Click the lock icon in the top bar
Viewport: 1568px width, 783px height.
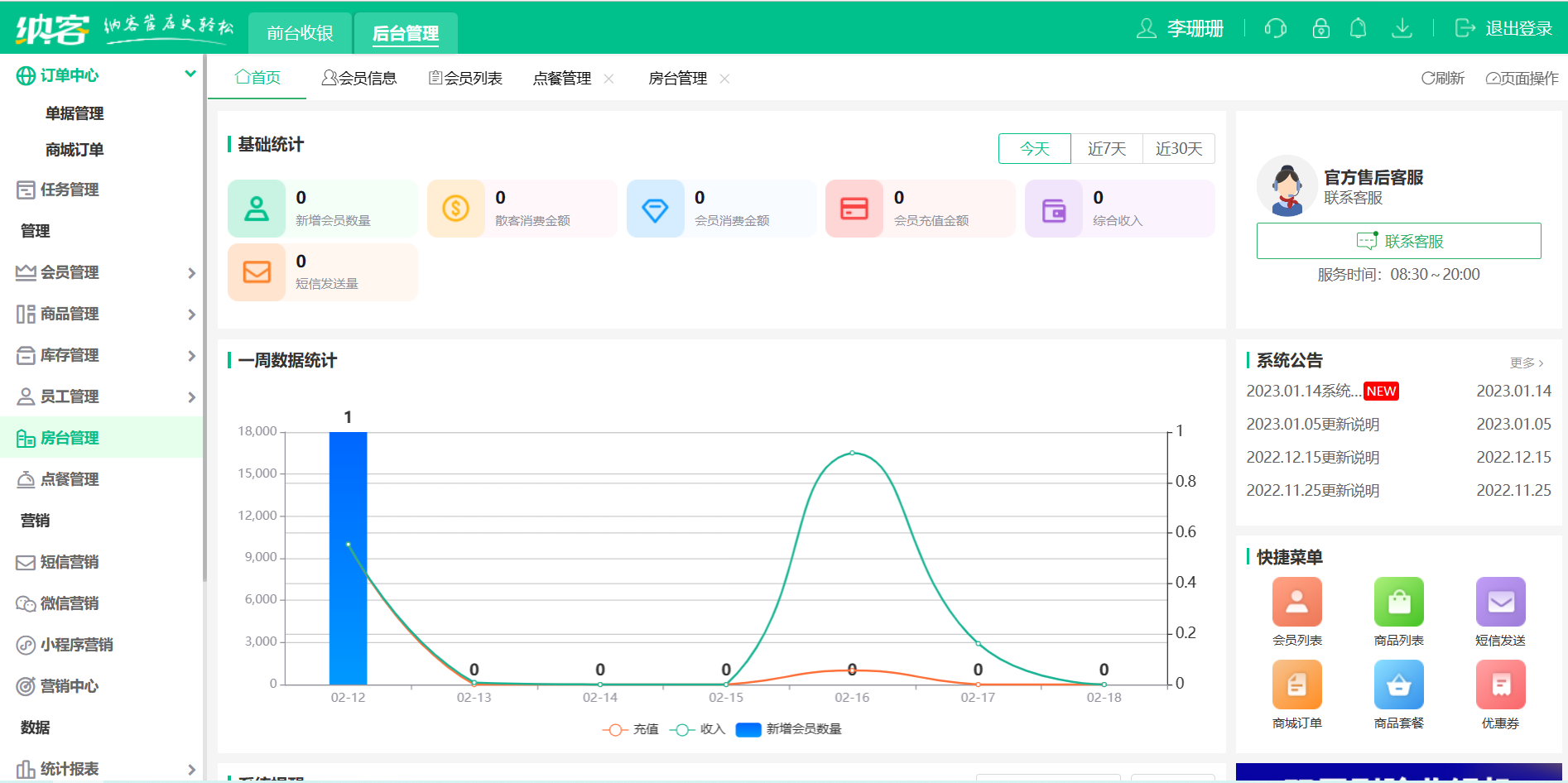[x=1320, y=27]
